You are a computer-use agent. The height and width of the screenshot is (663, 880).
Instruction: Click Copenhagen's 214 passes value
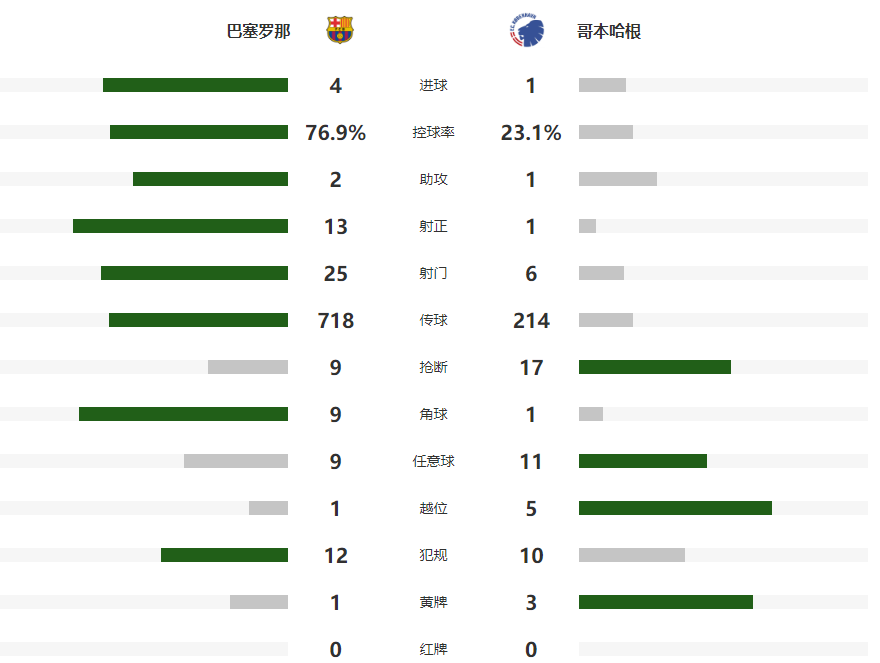pos(531,321)
